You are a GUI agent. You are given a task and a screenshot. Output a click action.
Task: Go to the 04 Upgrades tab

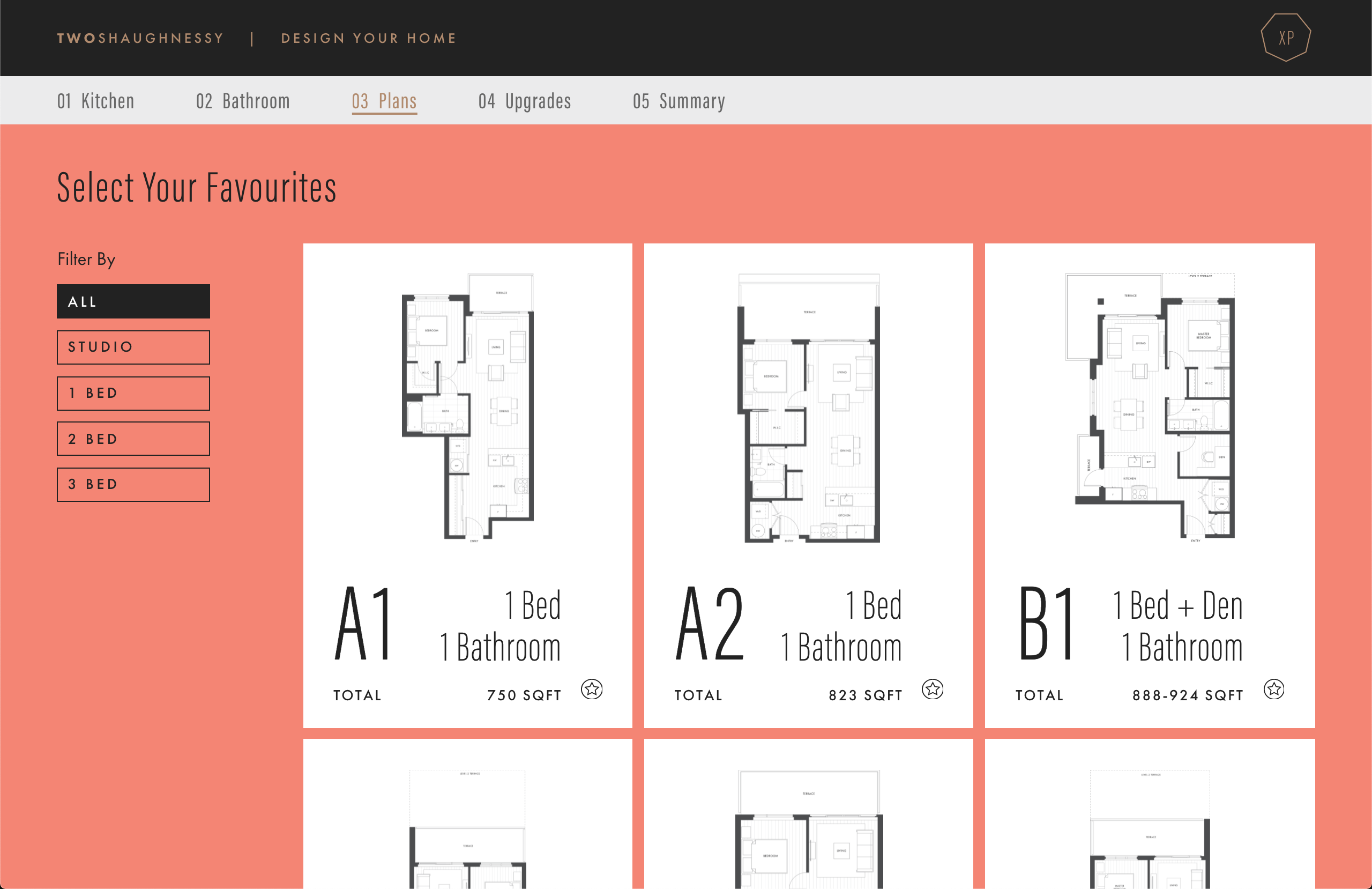525,101
